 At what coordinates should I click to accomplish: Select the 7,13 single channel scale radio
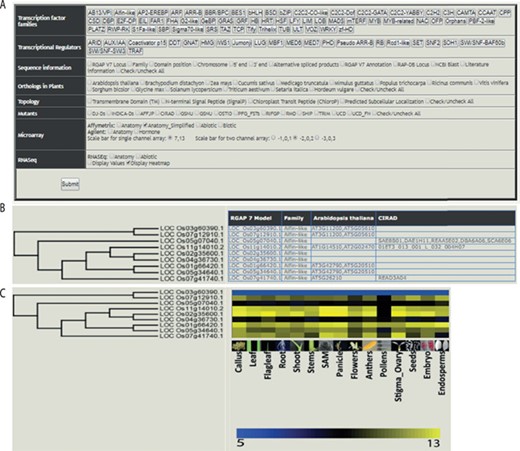pyautogui.click(x=170, y=138)
